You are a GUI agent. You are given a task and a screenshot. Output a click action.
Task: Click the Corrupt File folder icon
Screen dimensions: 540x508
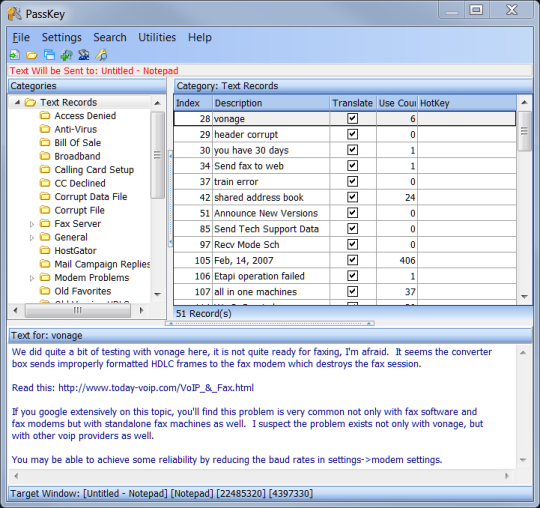[x=45, y=209]
